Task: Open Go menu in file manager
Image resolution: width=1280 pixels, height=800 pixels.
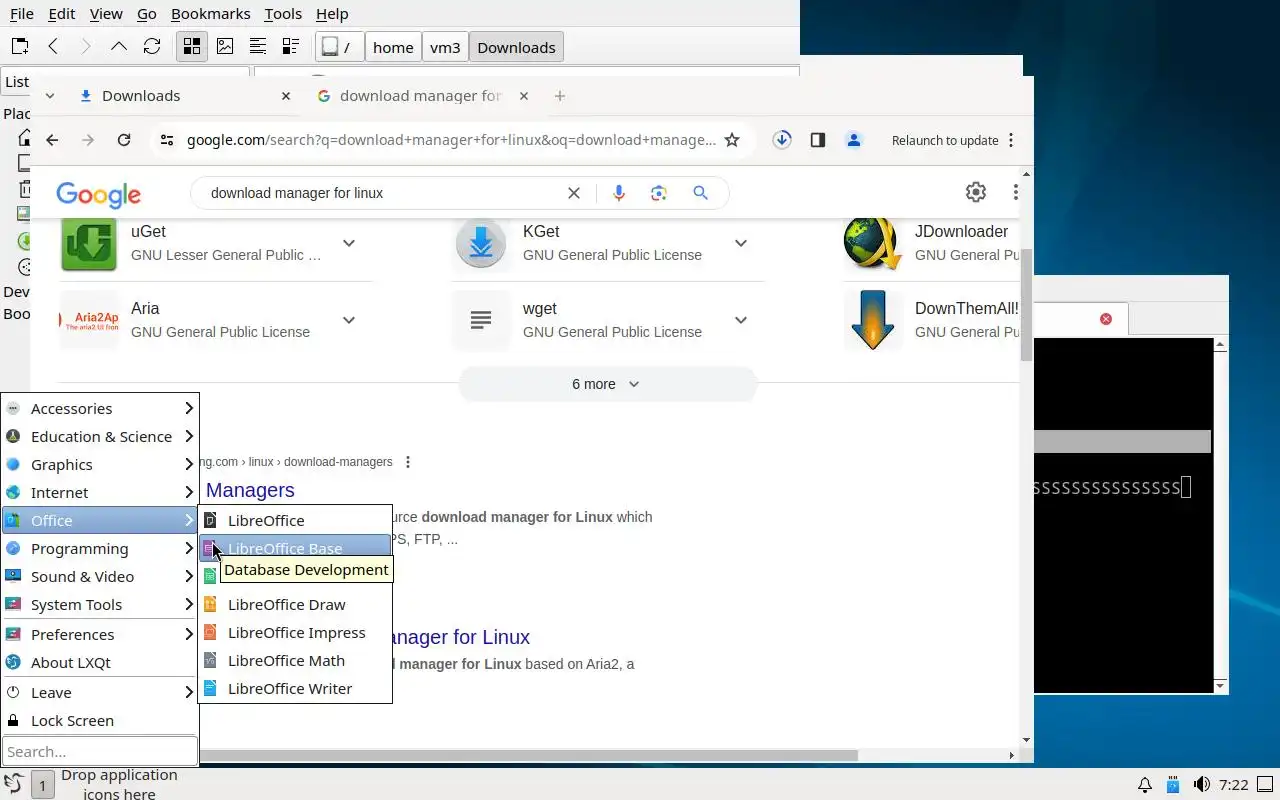Action: [x=147, y=14]
